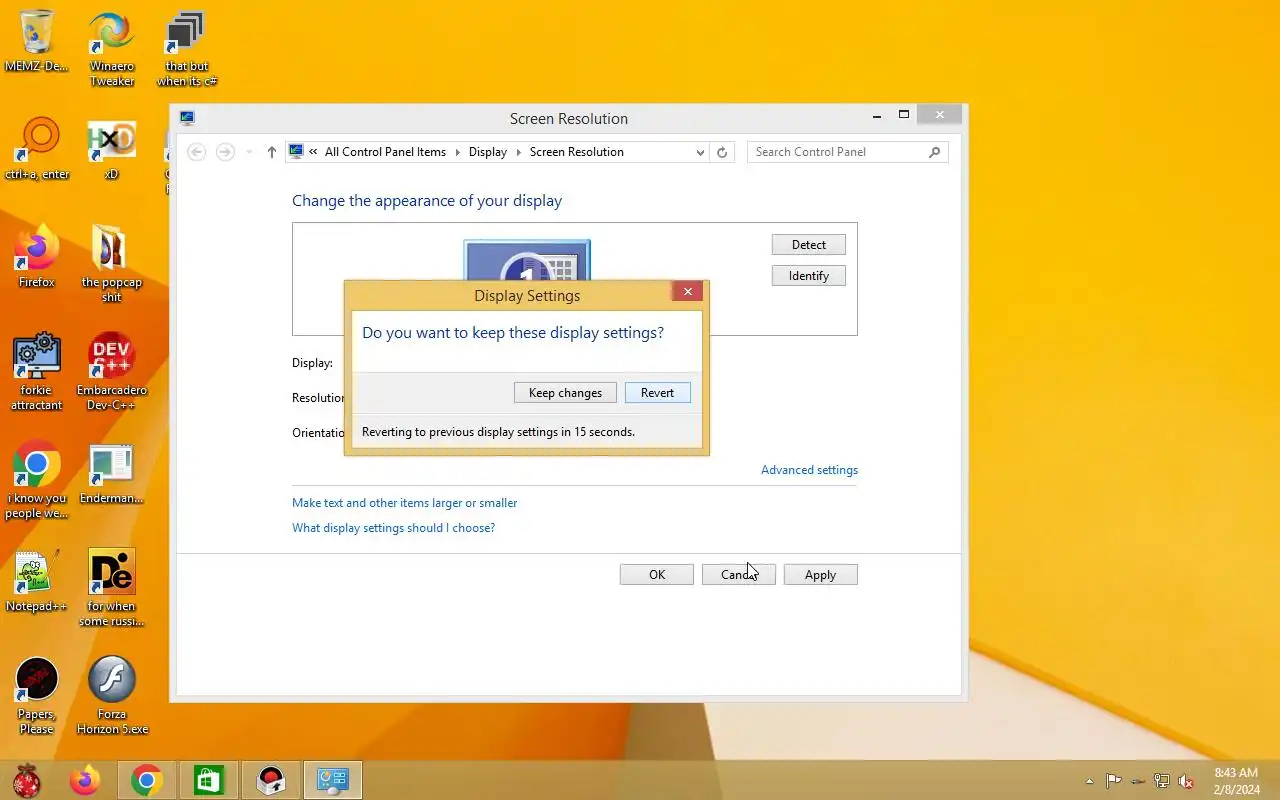Click the Forward navigation arrow
1280x800 pixels.
pos(226,152)
